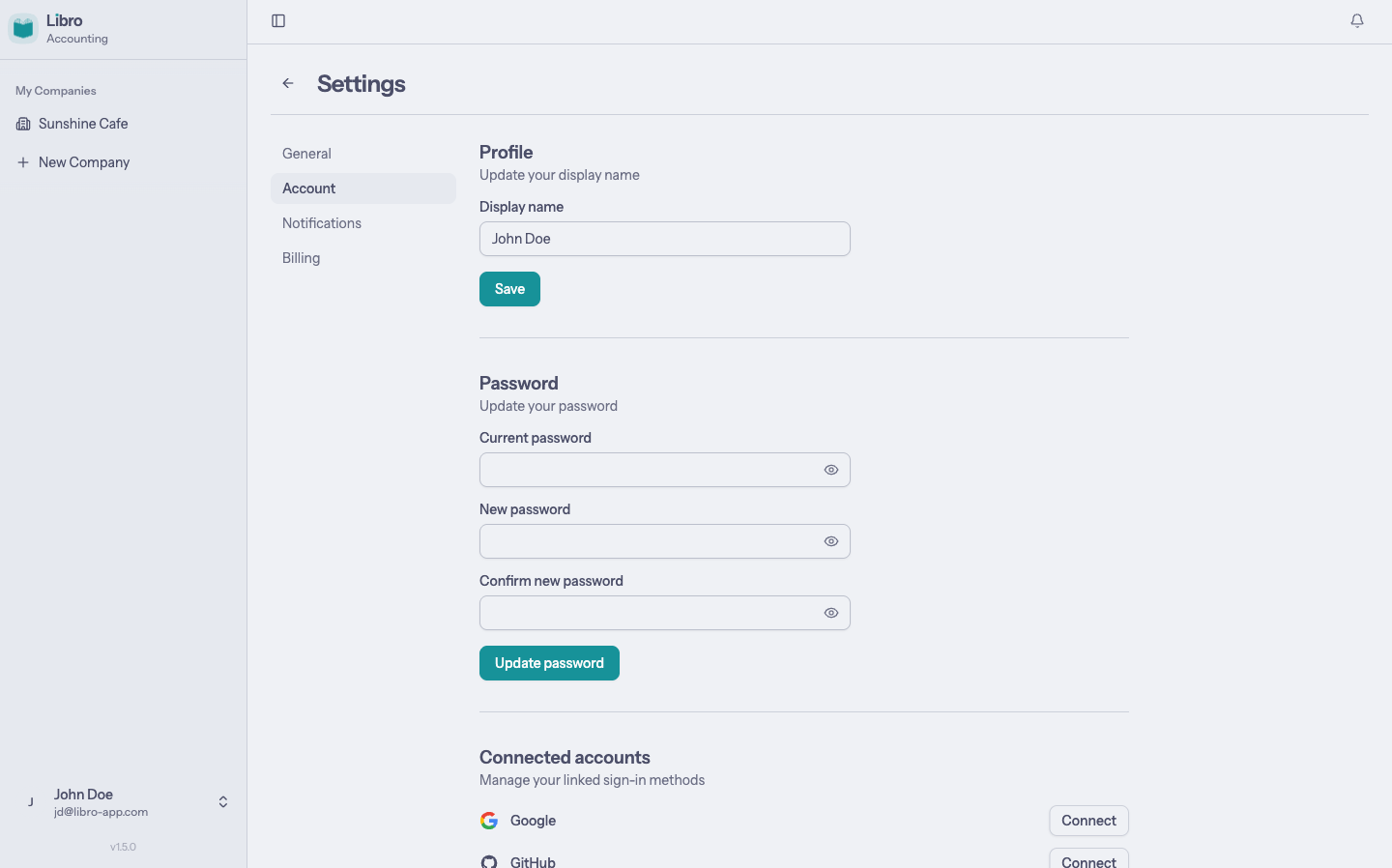Connect a Google account
This screenshot has width=1392, height=868.
pyautogui.click(x=1088, y=820)
